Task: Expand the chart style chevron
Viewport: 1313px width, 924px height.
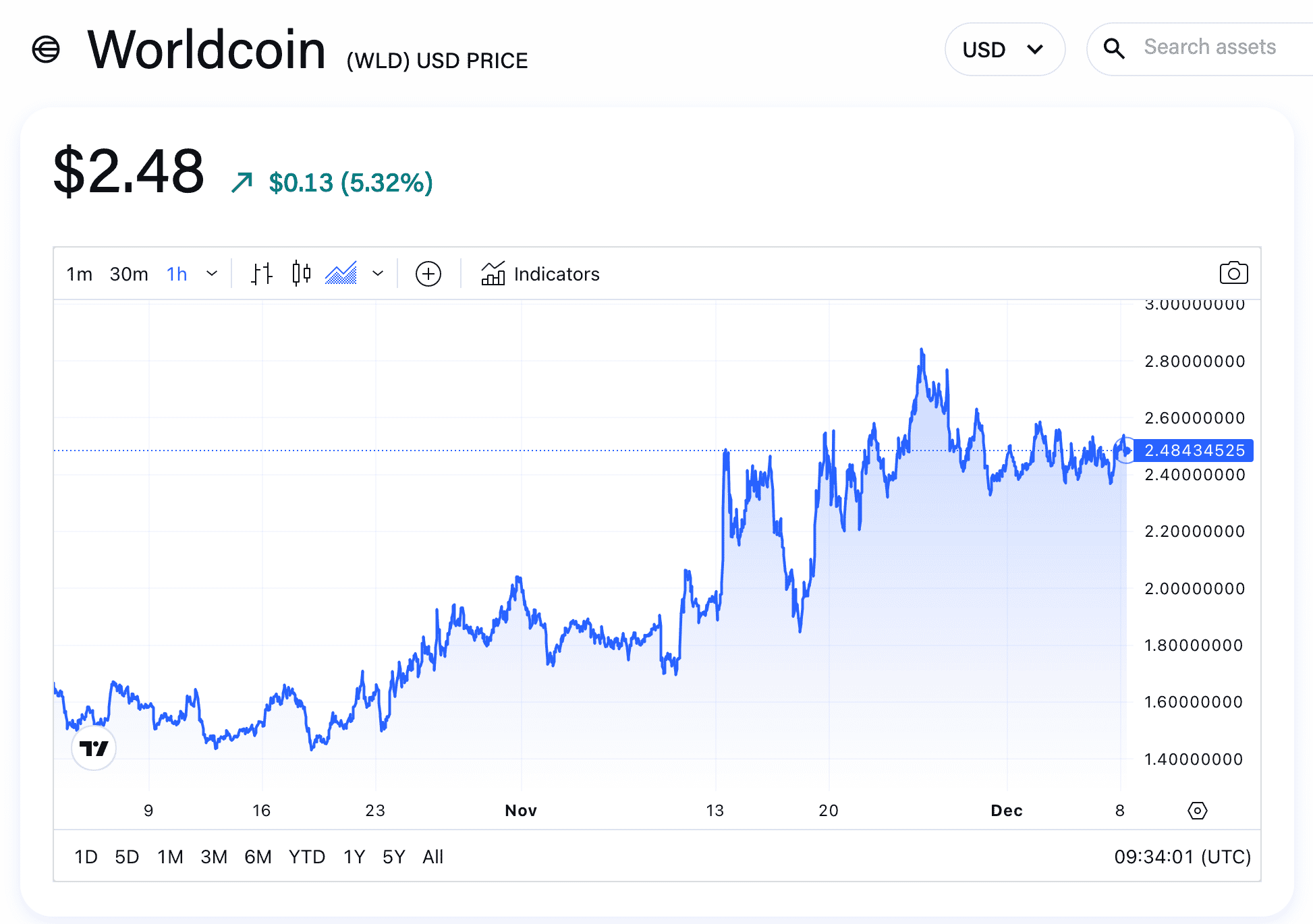Action: pyautogui.click(x=378, y=274)
